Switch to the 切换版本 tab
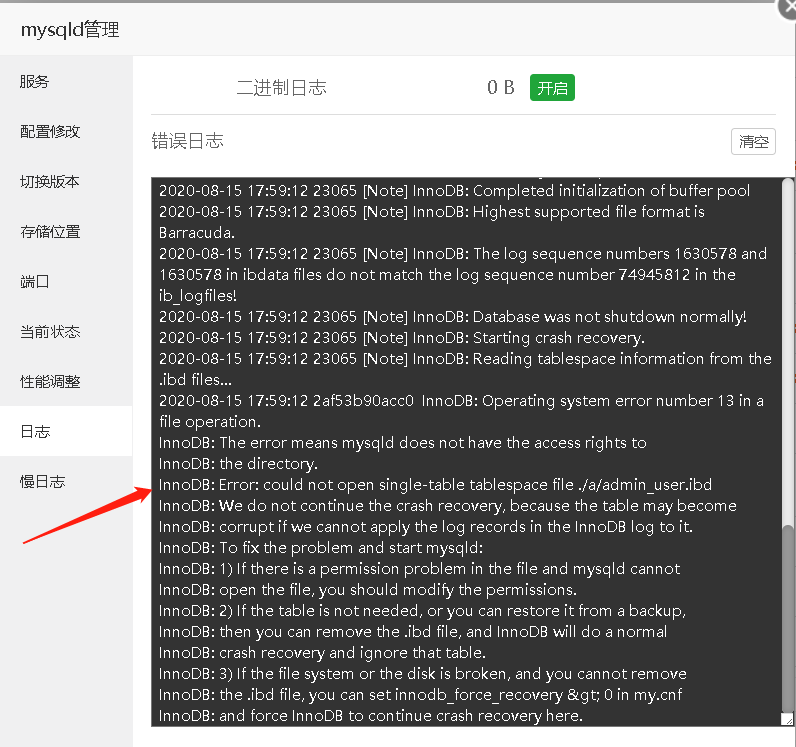 66,181
